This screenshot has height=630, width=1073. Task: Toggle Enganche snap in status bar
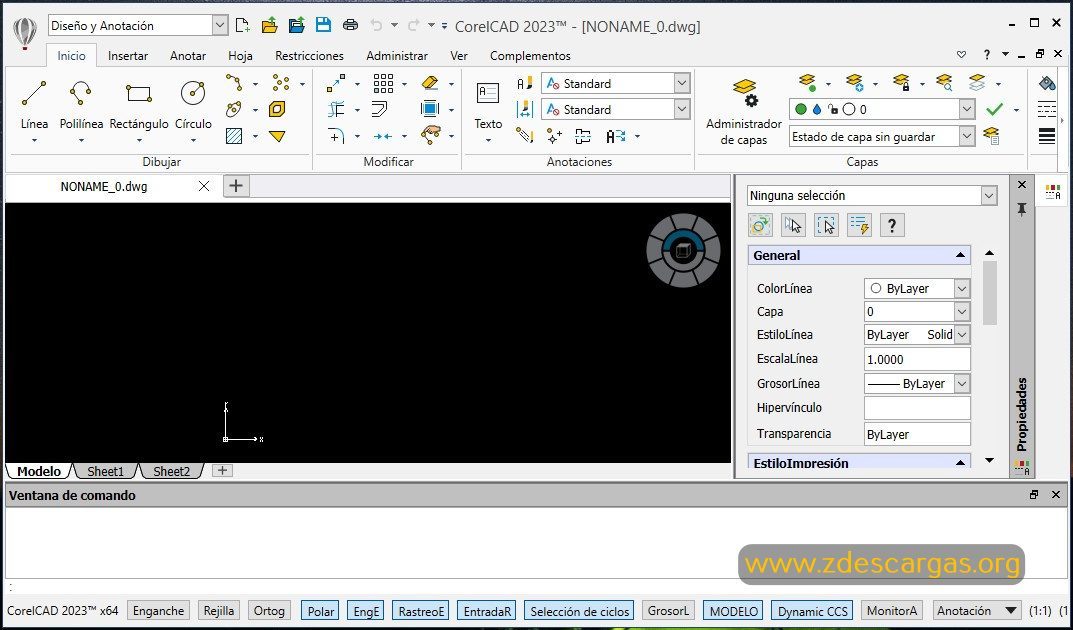click(x=159, y=611)
